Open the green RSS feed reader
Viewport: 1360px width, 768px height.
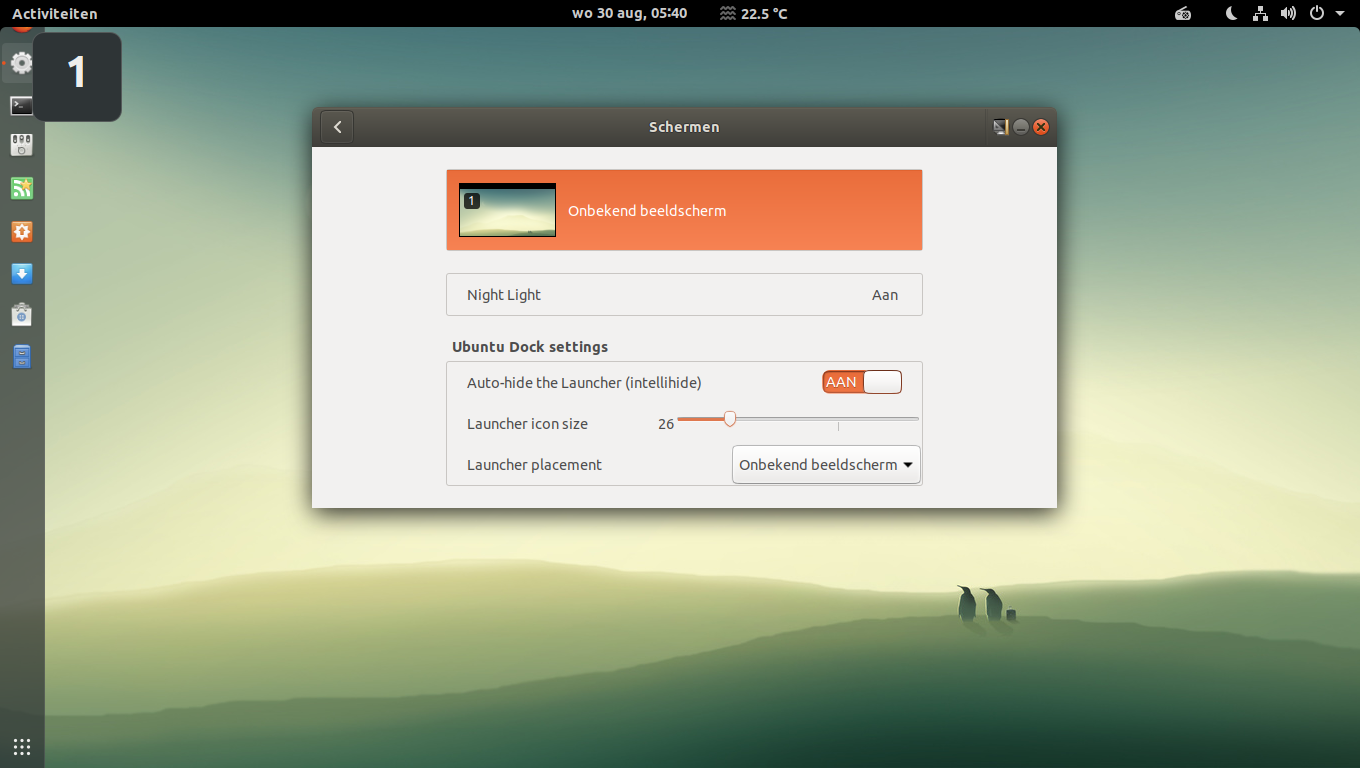pos(22,188)
